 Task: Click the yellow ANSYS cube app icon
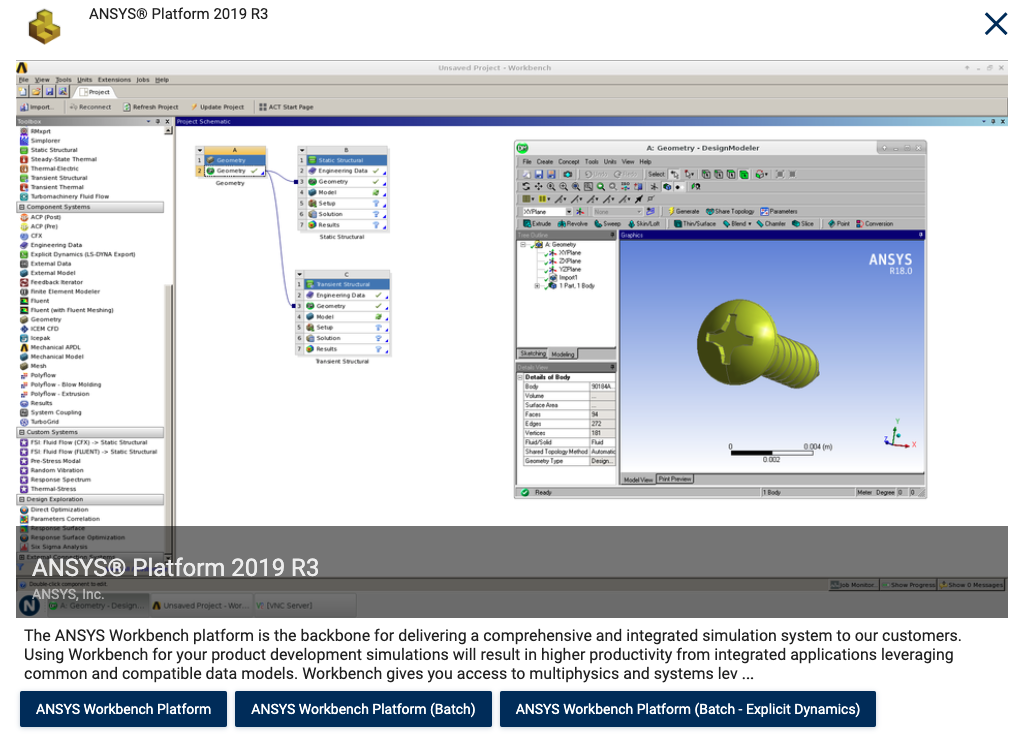44,27
